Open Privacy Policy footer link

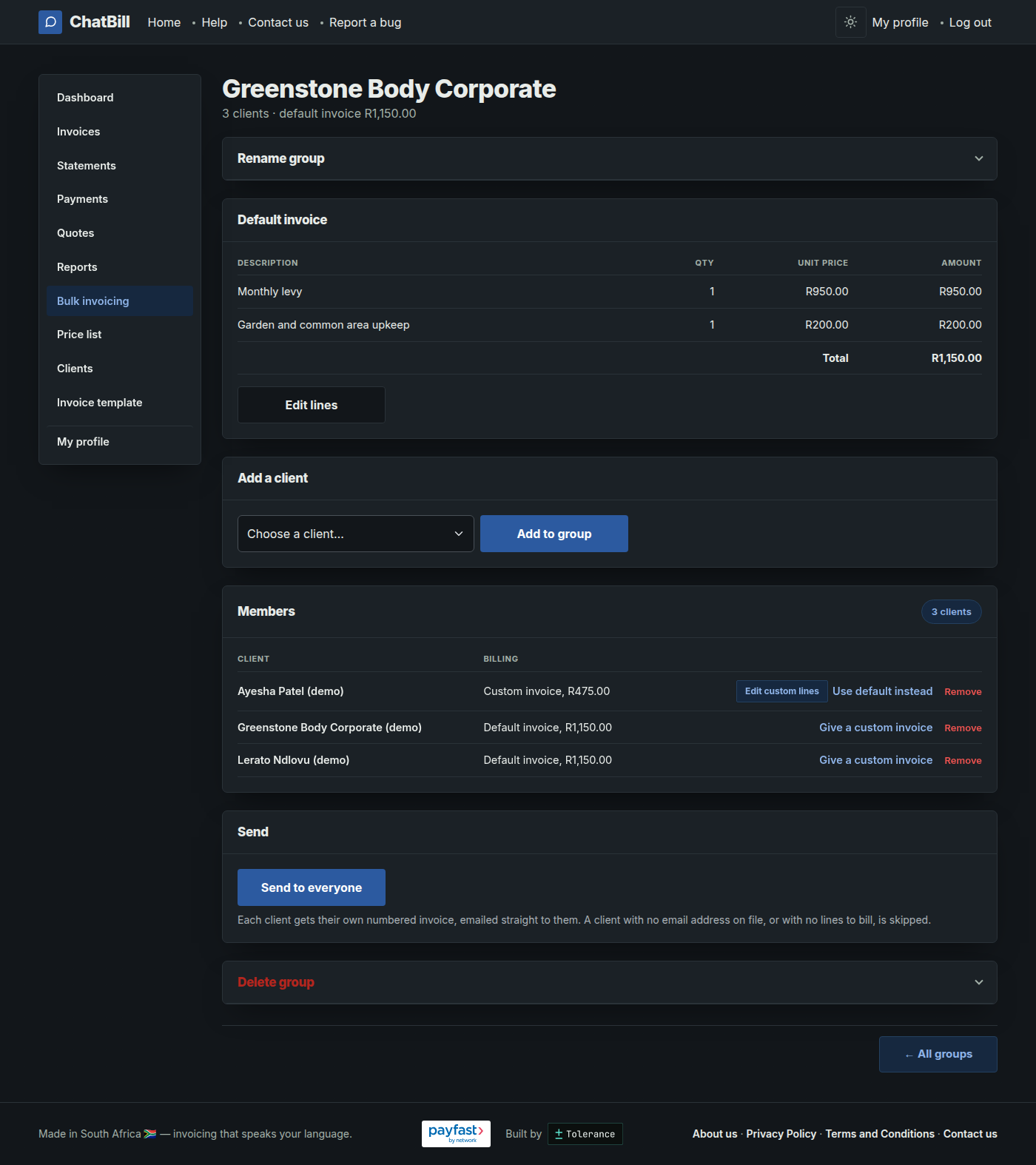click(x=781, y=1134)
